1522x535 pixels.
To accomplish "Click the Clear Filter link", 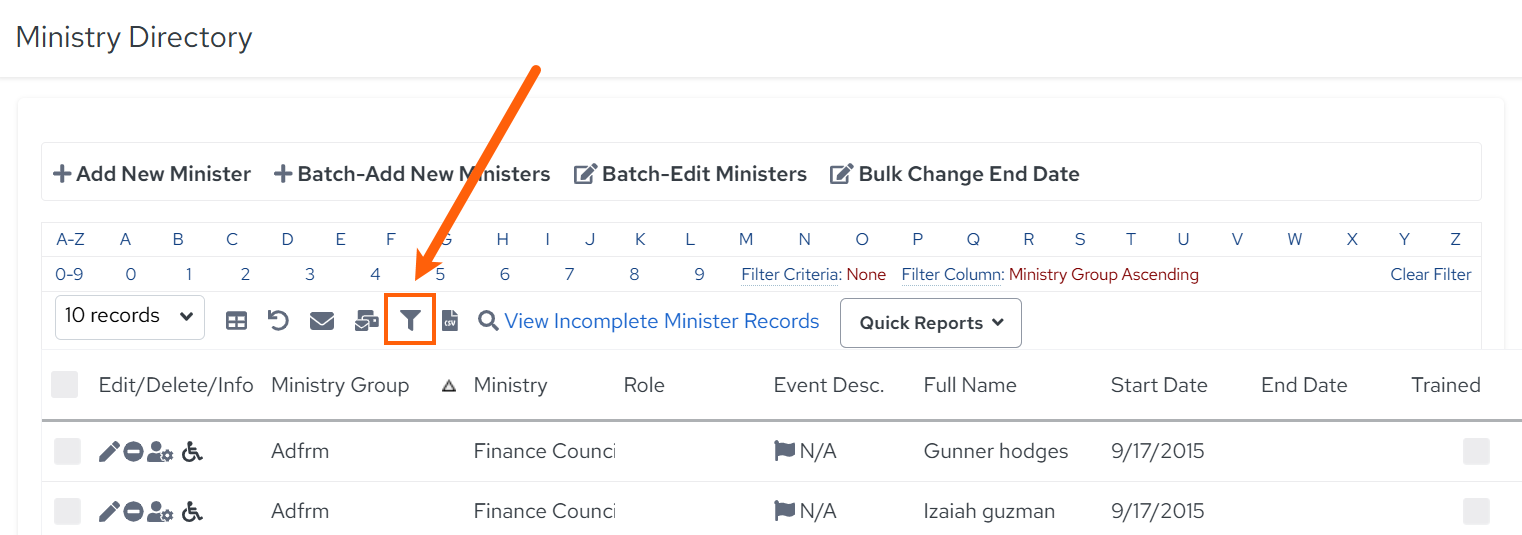I will tap(1431, 274).
